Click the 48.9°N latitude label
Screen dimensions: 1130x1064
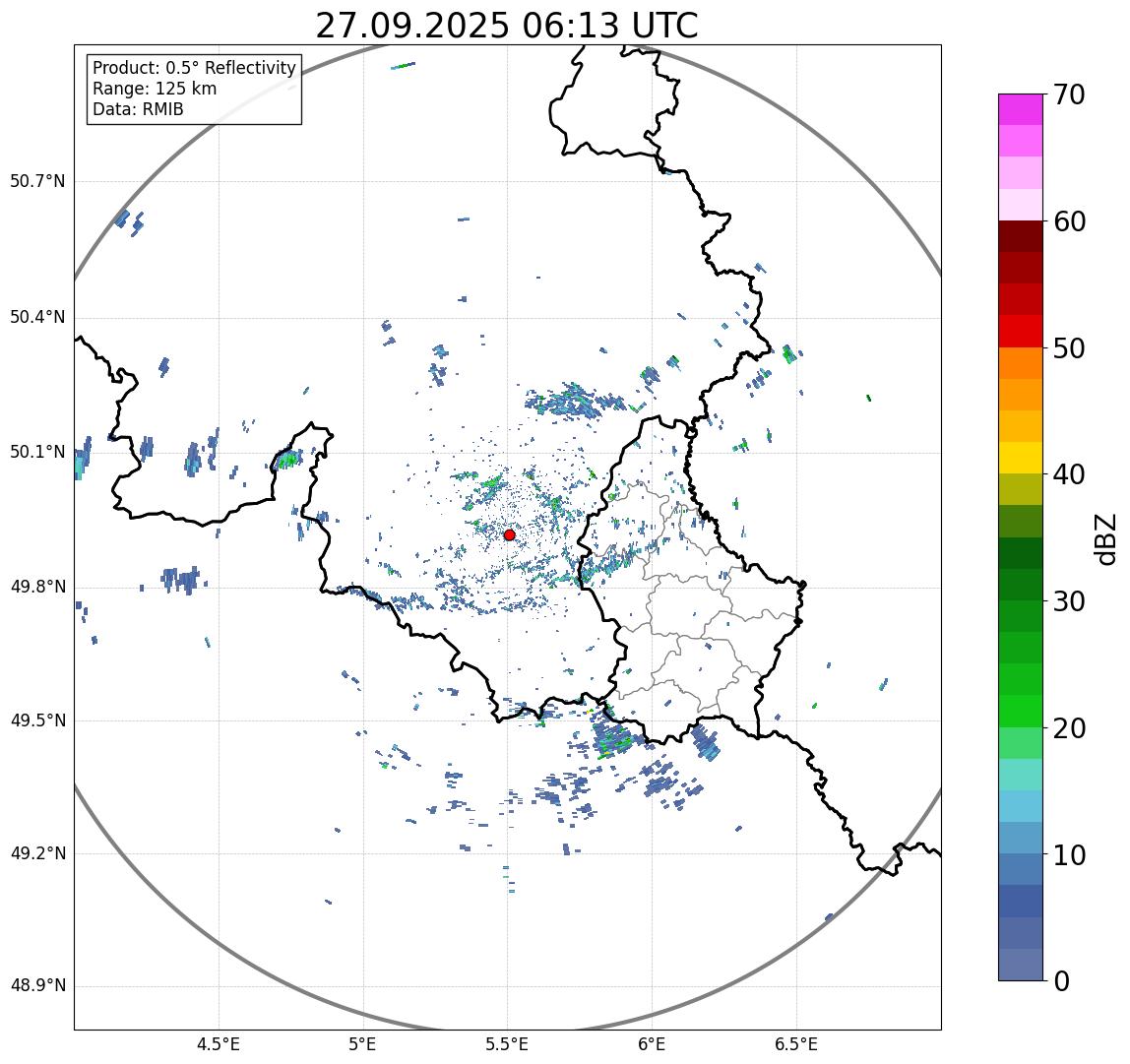pyautogui.click(x=37, y=986)
